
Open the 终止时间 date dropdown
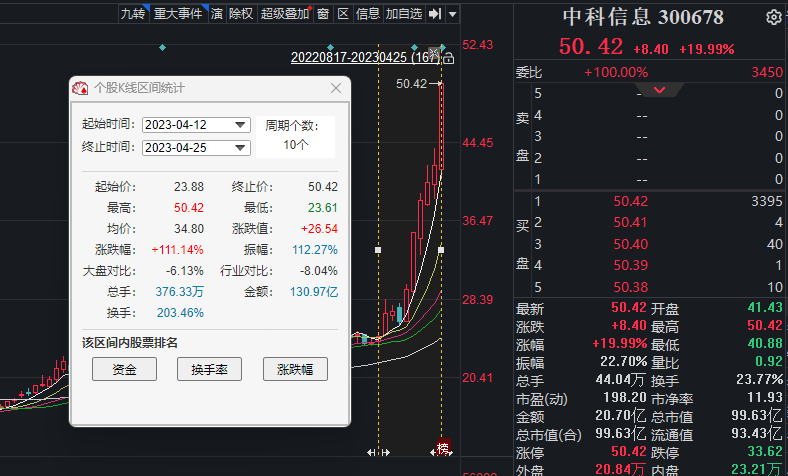[x=240, y=148]
